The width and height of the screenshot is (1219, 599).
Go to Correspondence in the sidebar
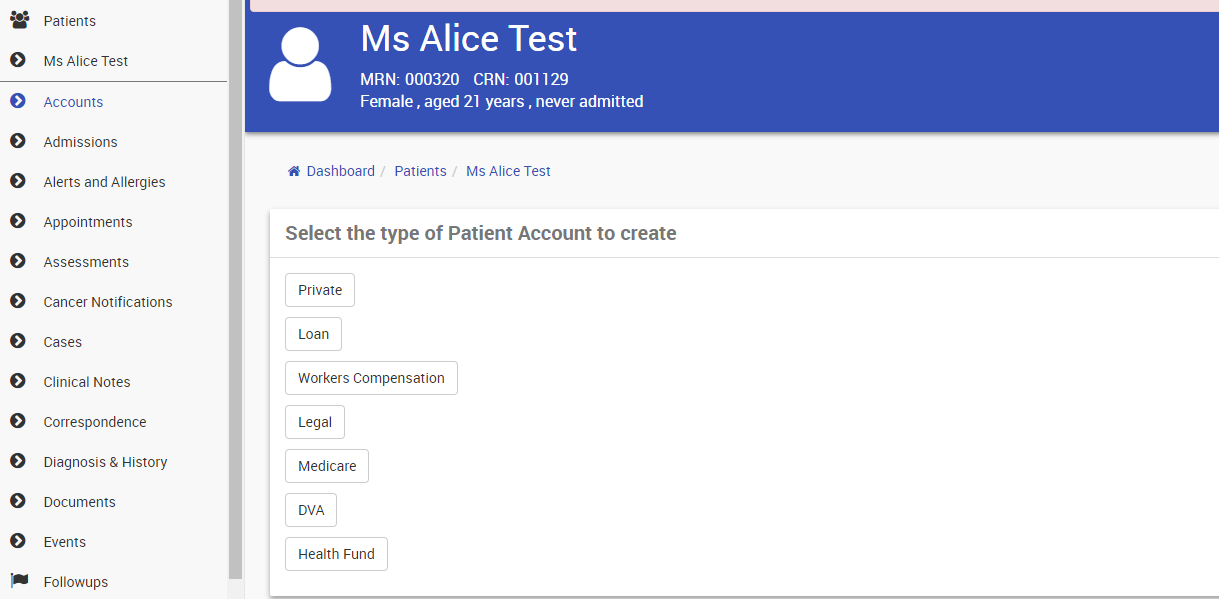(95, 422)
